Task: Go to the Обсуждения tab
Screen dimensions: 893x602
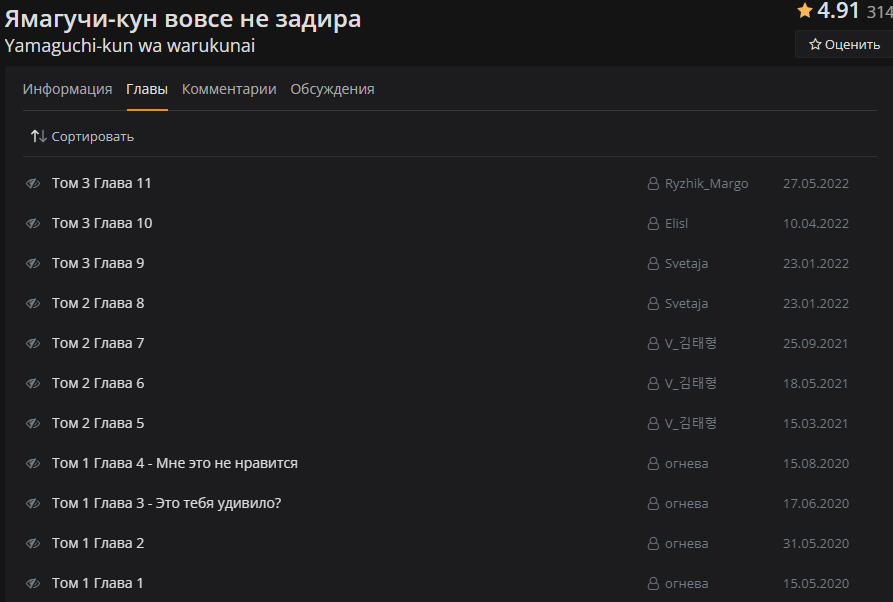Action: (x=332, y=89)
